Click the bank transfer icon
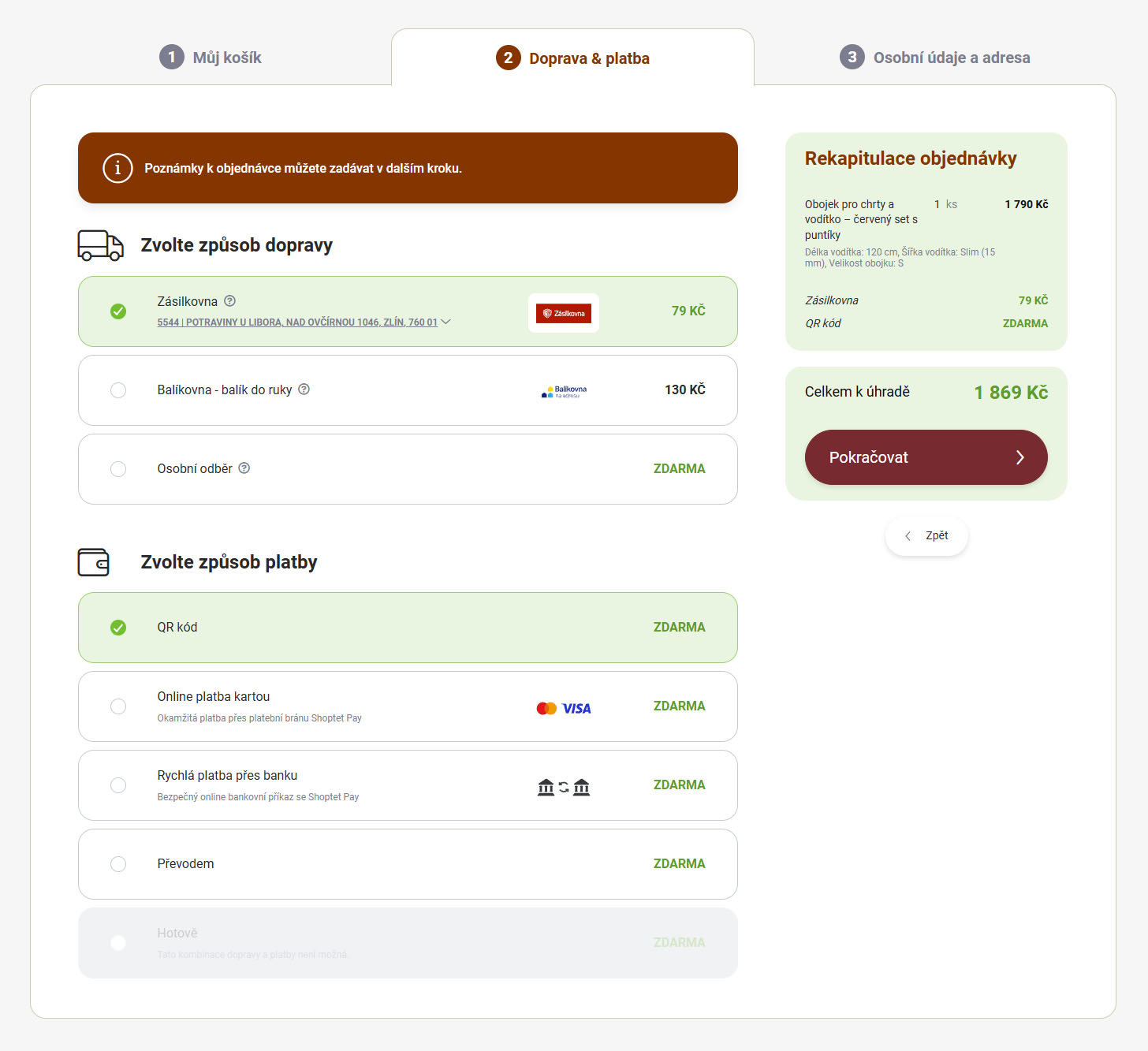This screenshot has height=1051, width=1148. pos(564,787)
